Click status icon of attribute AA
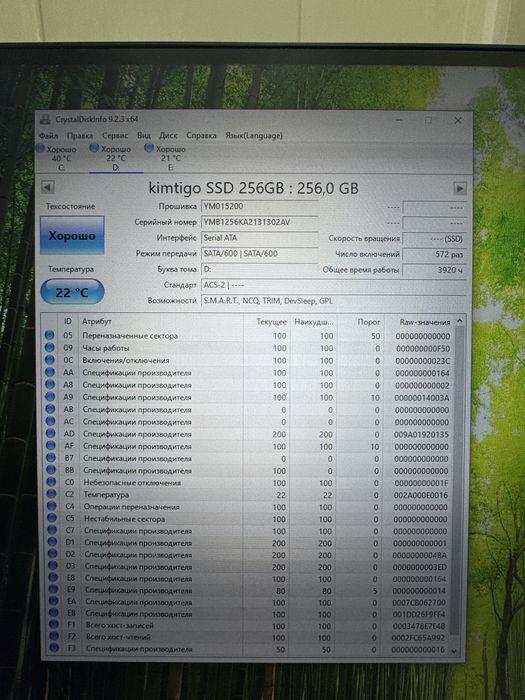Screen dimensions: 525x700 50,372
